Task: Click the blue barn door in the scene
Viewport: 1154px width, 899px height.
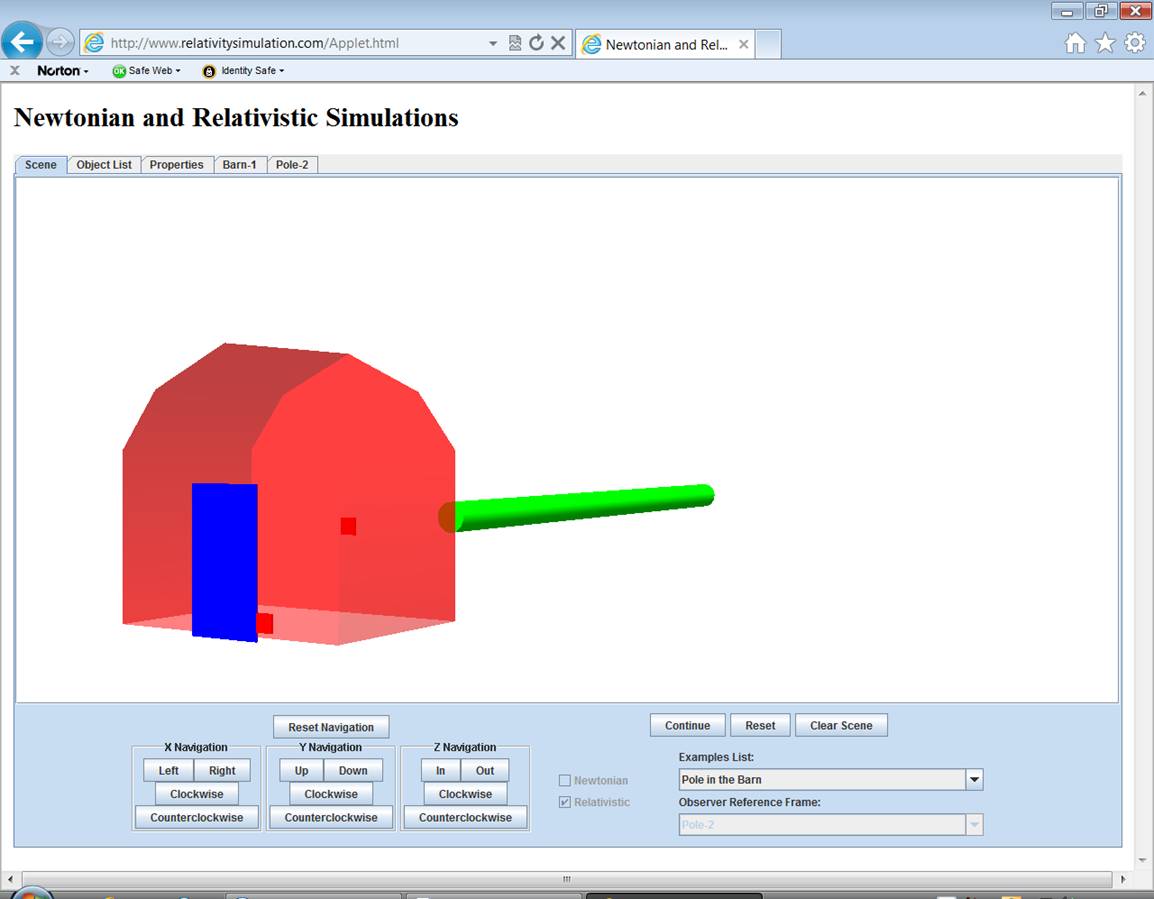Action: point(224,560)
